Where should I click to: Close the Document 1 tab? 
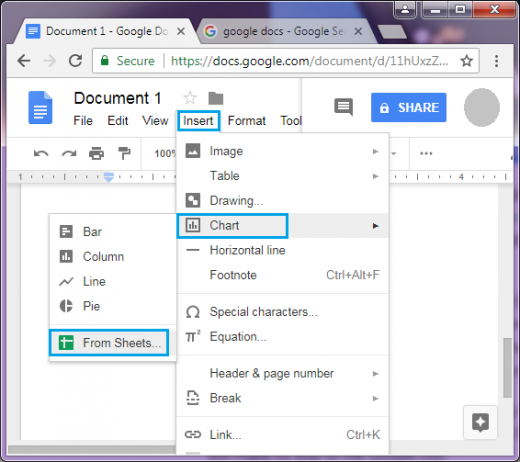(x=181, y=31)
